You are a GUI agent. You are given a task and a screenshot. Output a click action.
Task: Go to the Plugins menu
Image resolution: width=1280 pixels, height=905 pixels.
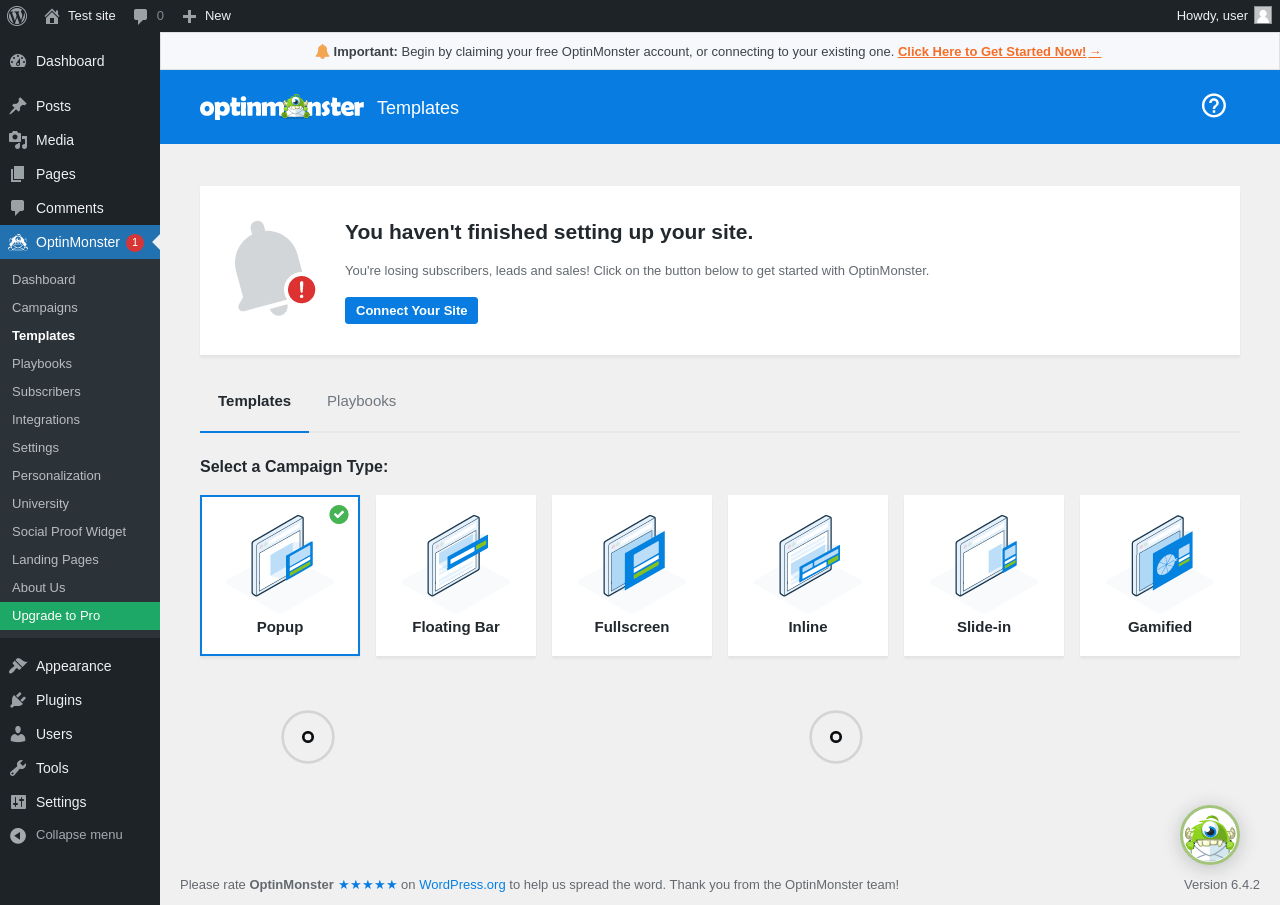point(80,700)
